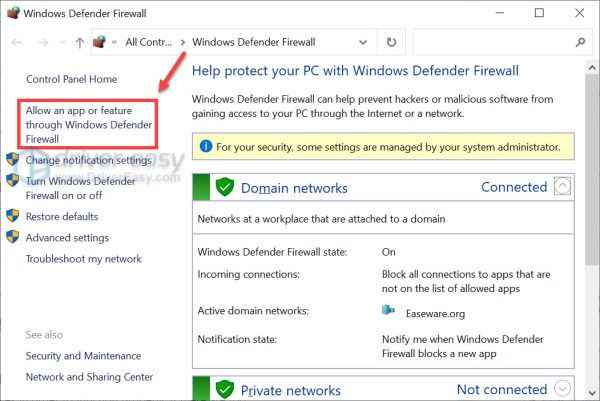
Task: Click the Back navigation arrow
Action: [x=14, y=43]
